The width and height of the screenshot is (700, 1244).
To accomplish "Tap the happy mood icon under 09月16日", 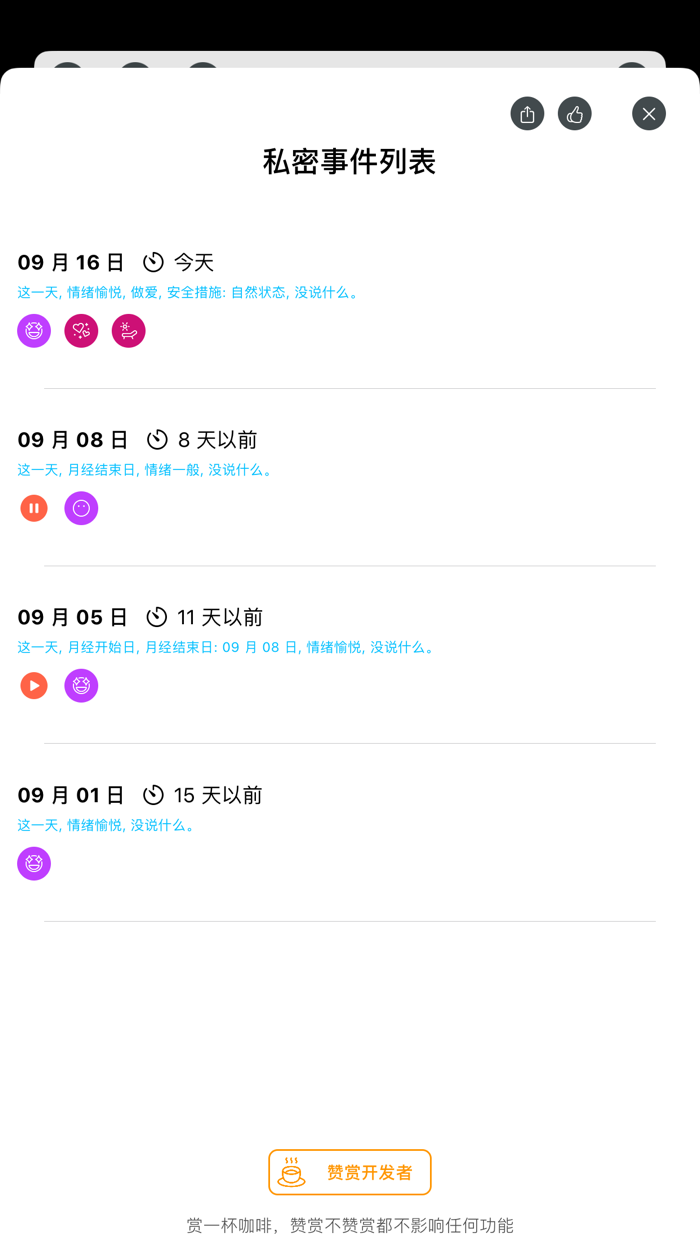I will tap(34, 331).
